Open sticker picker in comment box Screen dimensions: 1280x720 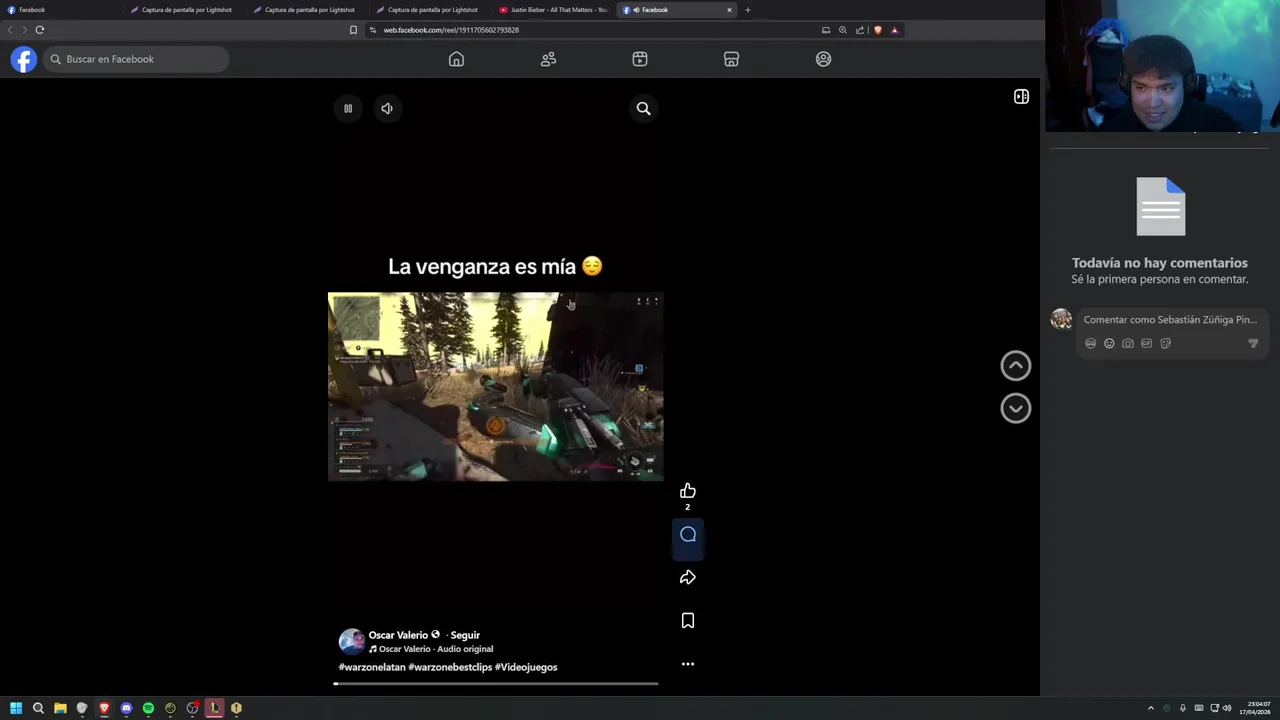coord(1166,344)
